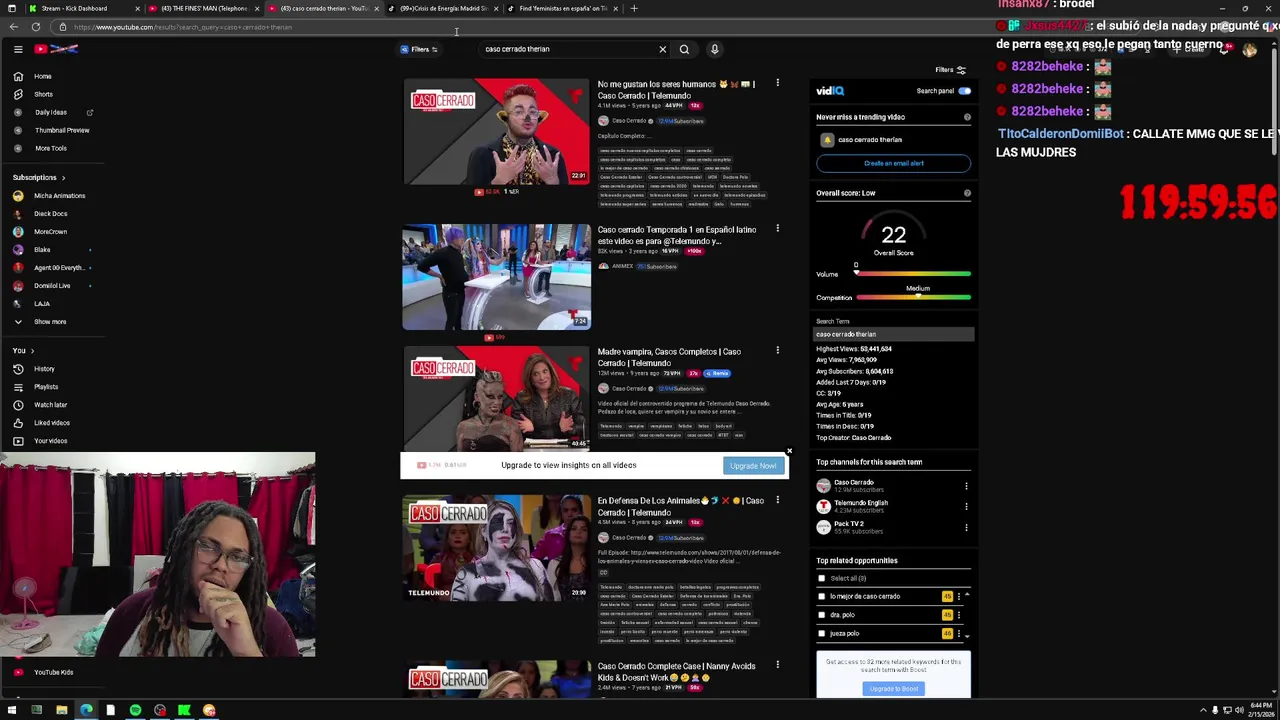Click Create an email alert button
This screenshot has width=1280, height=720.
(x=893, y=163)
